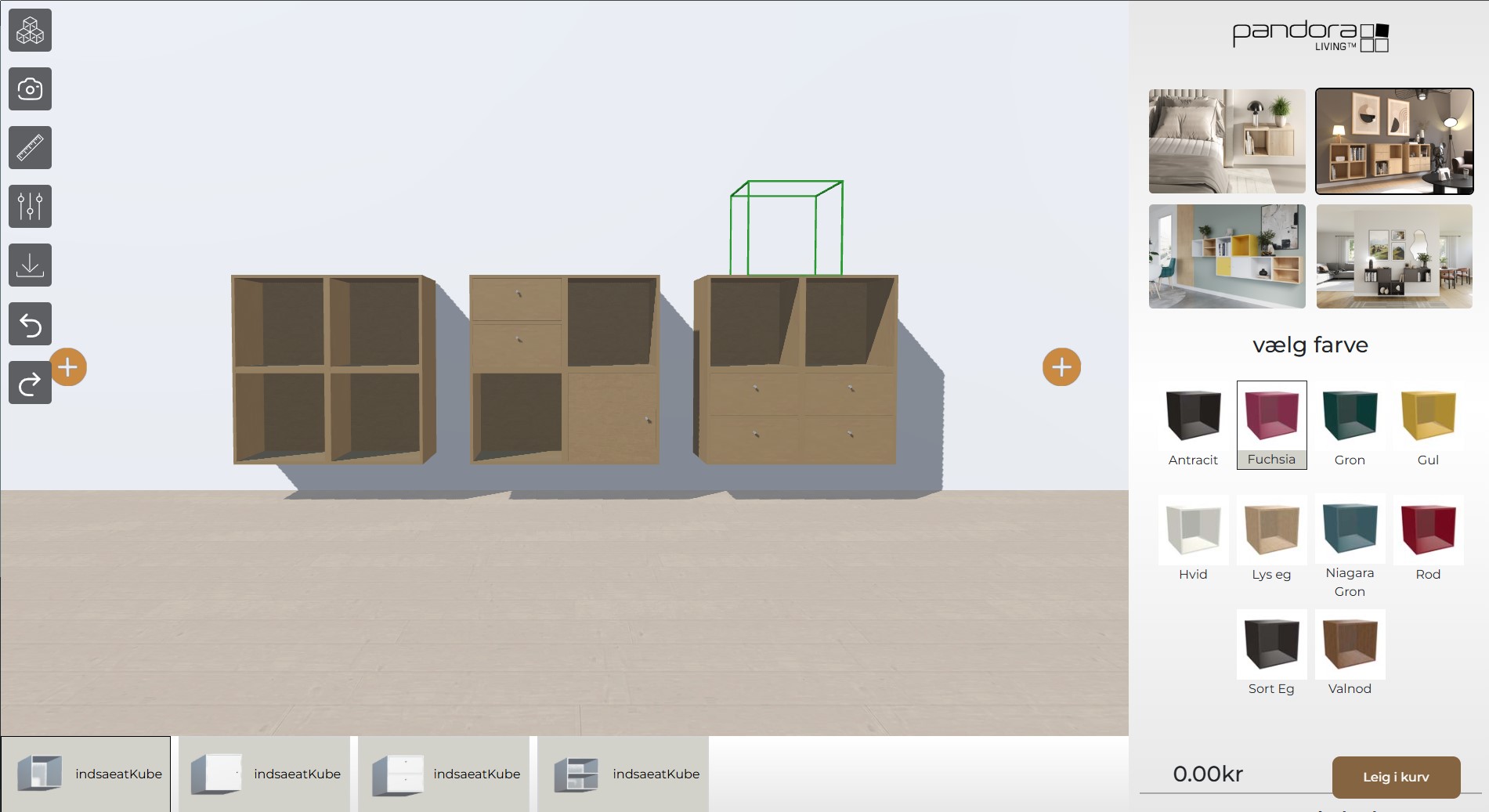
Task: Add a cabinet with the right orange plus button
Action: point(1061,367)
